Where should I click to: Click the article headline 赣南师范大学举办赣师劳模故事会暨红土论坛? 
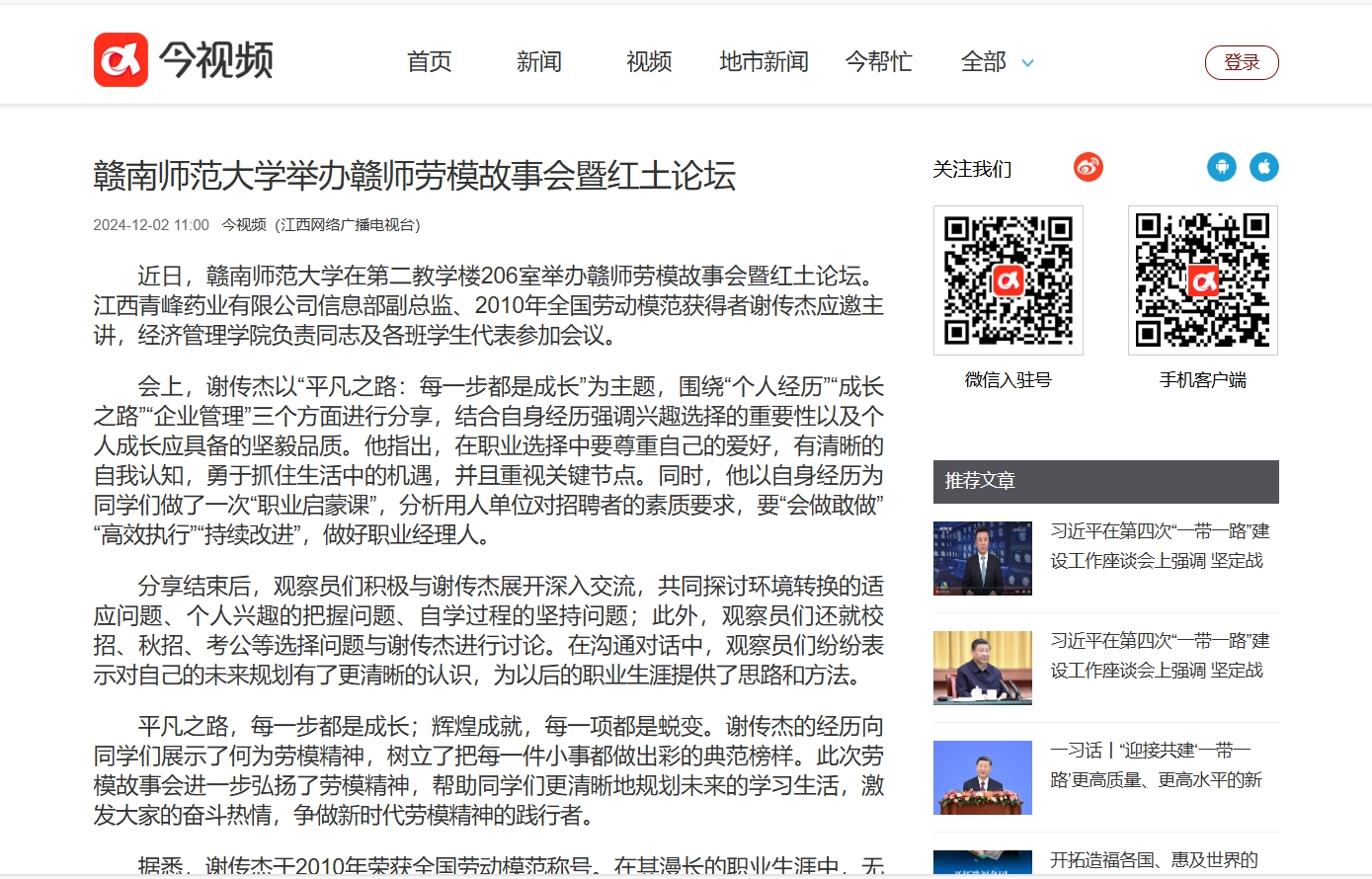tap(415, 176)
